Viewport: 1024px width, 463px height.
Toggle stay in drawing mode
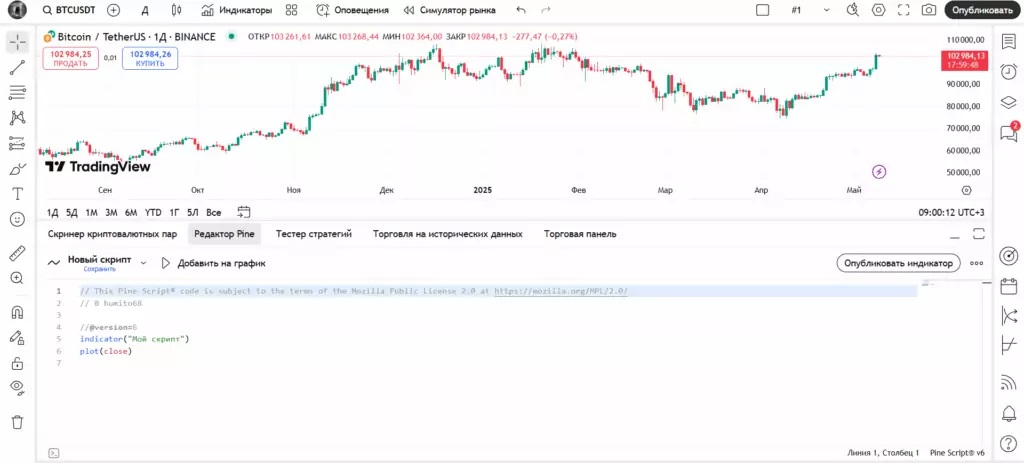point(18,338)
